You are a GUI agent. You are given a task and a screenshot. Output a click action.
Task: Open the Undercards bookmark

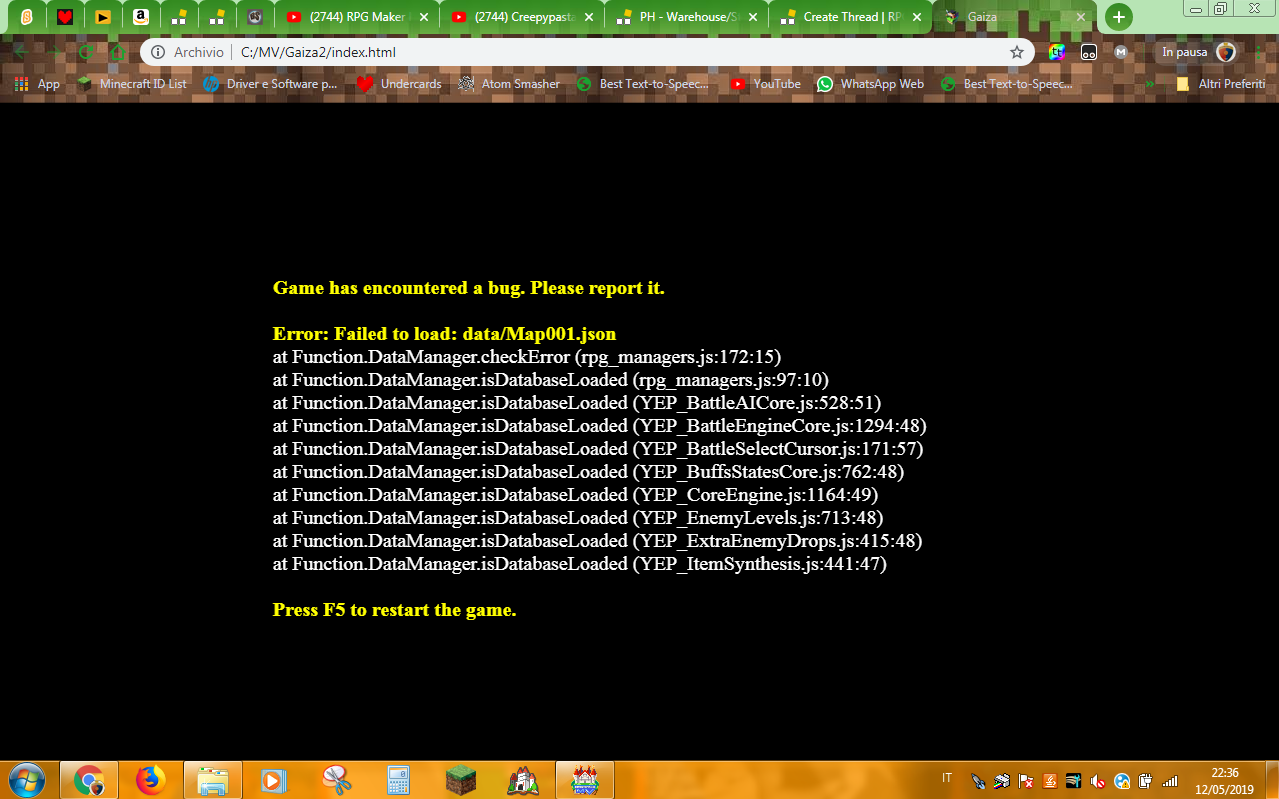pyautogui.click(x=399, y=84)
